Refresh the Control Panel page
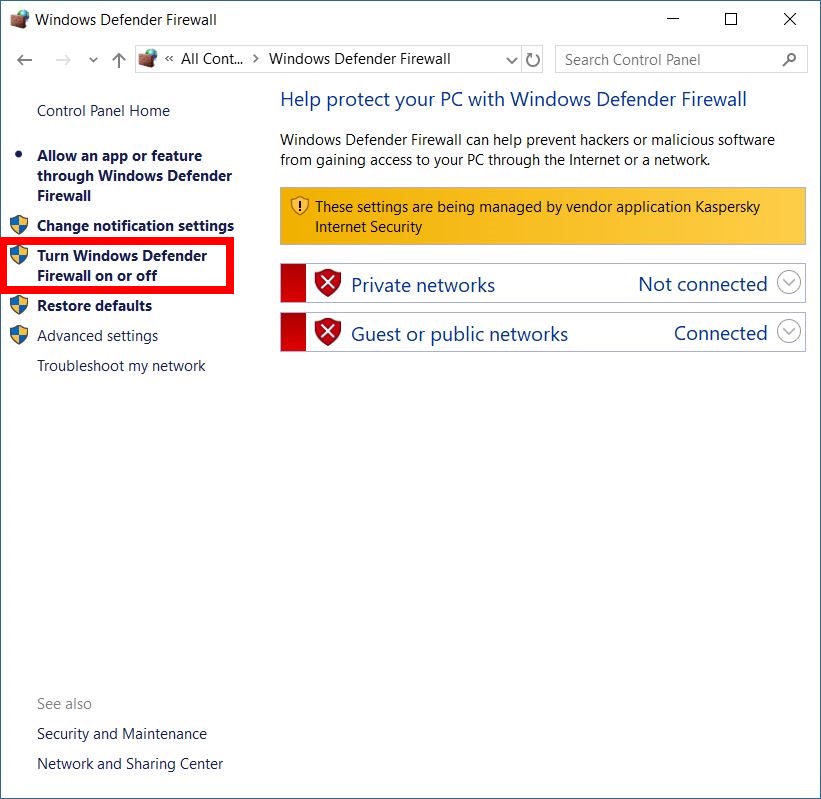 (x=532, y=60)
